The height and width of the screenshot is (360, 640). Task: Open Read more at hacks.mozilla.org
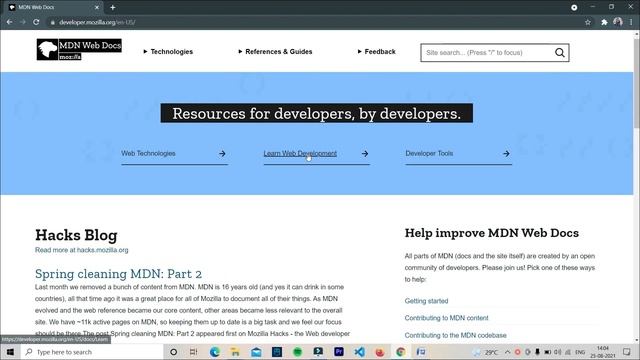coord(82,250)
